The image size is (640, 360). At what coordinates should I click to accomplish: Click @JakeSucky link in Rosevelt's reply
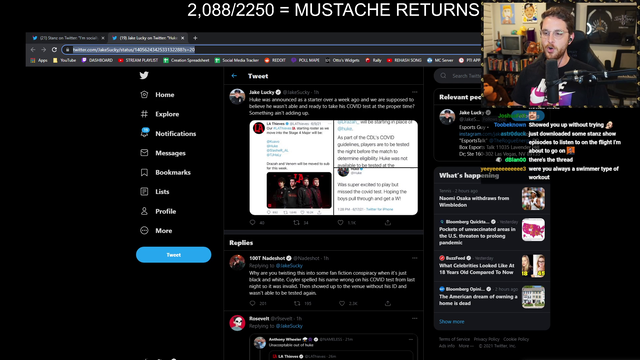pyautogui.click(x=289, y=326)
